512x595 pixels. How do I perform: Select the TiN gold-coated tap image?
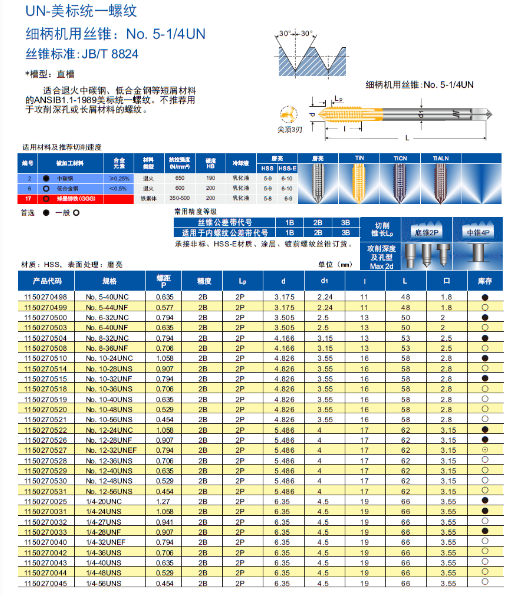click(359, 183)
